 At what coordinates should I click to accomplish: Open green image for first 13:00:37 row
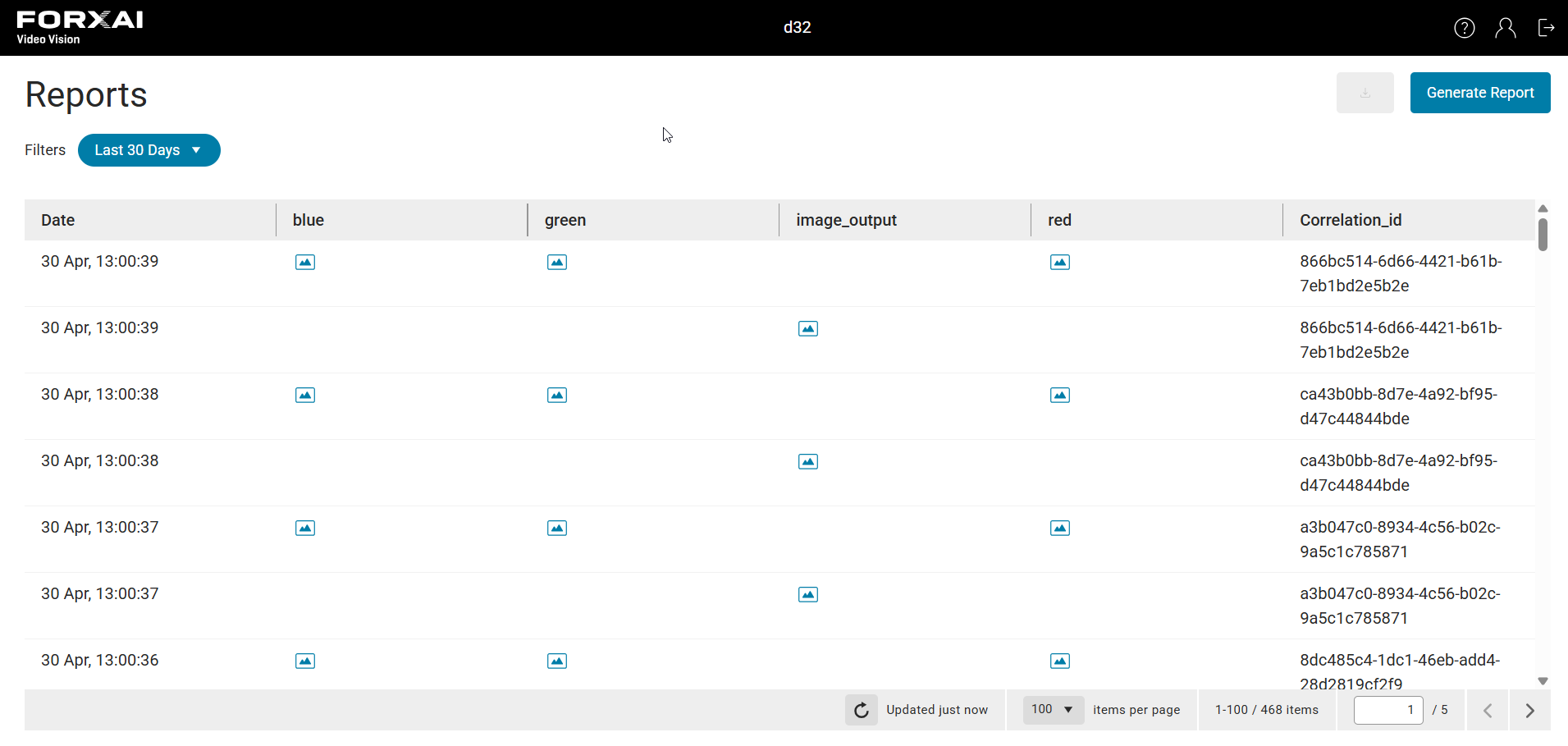[x=557, y=529]
